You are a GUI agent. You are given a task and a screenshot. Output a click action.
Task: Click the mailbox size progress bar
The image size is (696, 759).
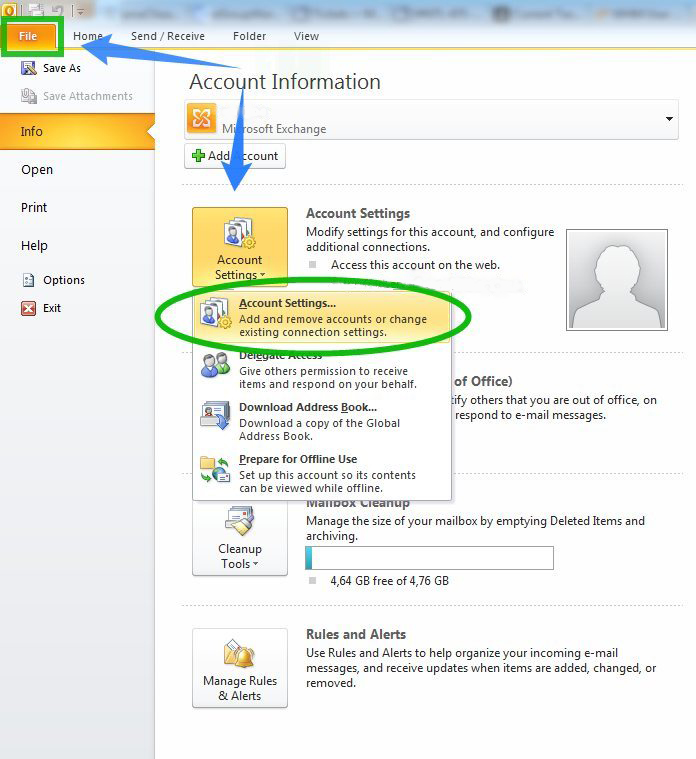(429, 558)
